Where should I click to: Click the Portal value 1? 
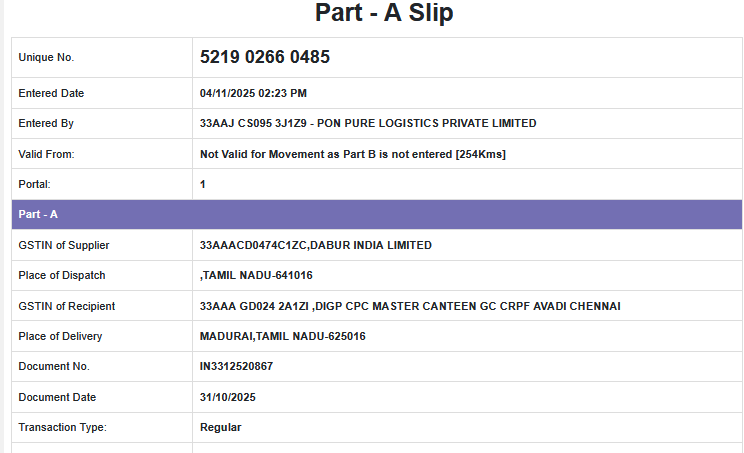point(203,184)
